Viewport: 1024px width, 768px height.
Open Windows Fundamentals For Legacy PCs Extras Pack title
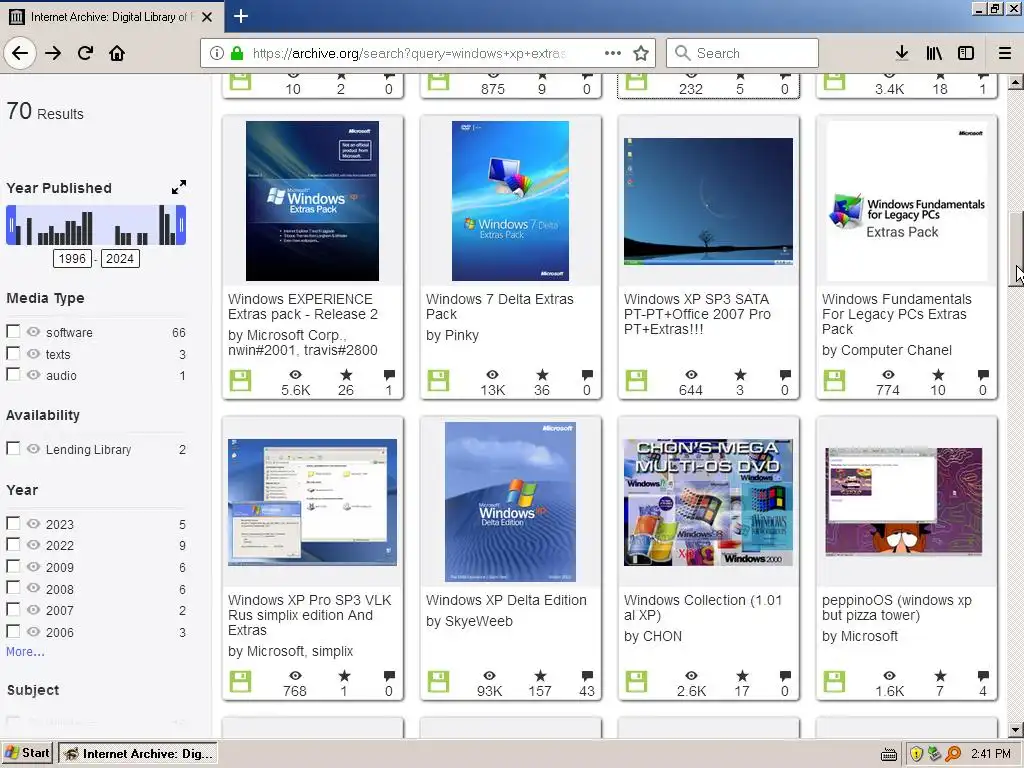tap(897, 314)
